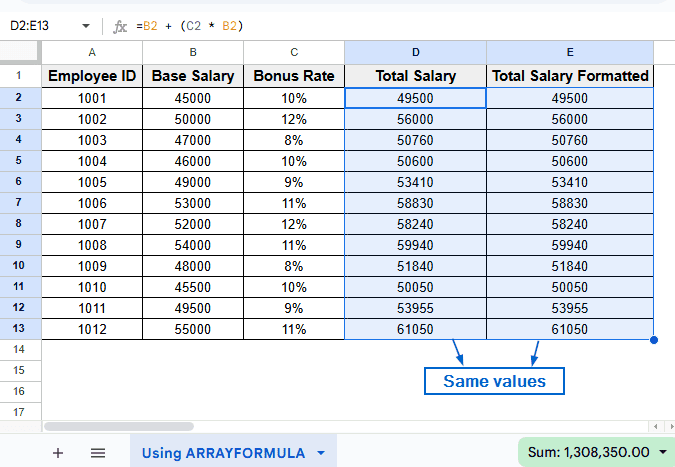Image resolution: width=675 pixels, height=467 pixels.
Task: Click the Employee ID header cell
Action: click(x=92, y=76)
